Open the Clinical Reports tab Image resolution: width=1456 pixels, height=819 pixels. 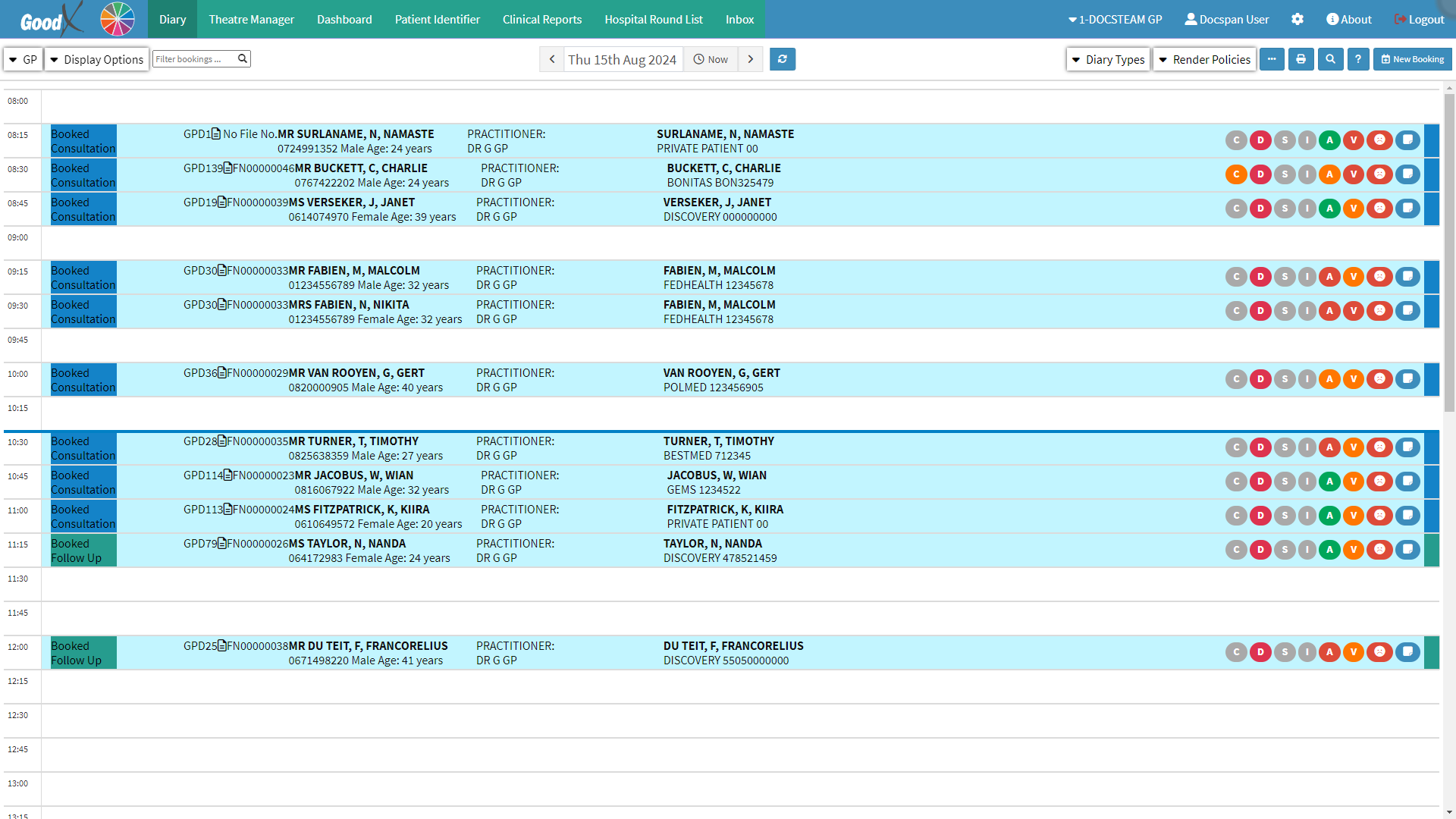click(541, 20)
